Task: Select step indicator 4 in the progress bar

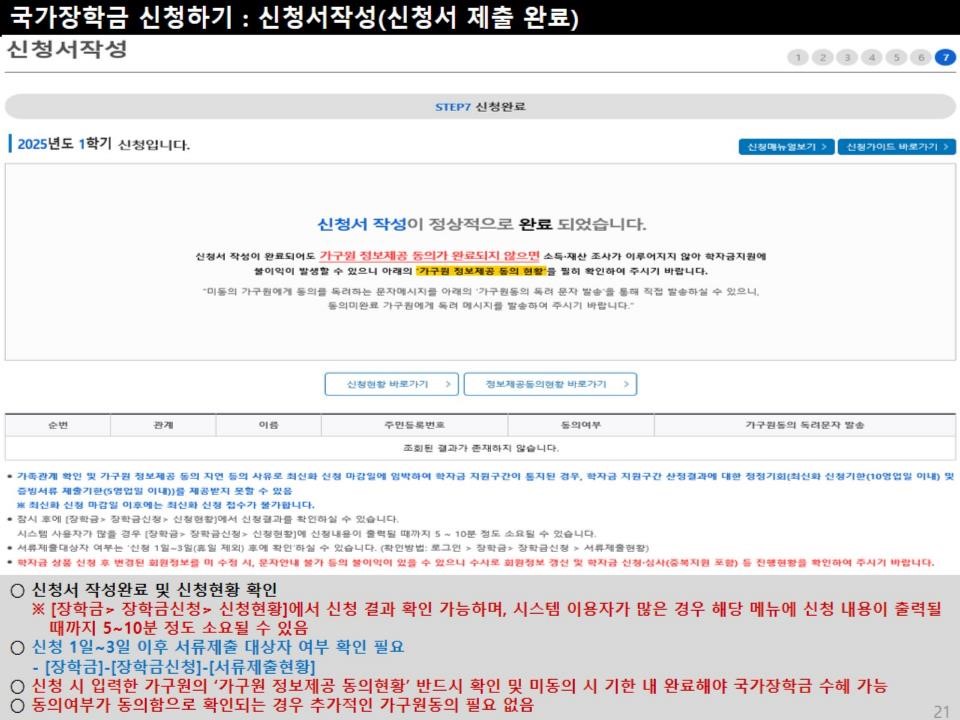Action: (x=871, y=58)
